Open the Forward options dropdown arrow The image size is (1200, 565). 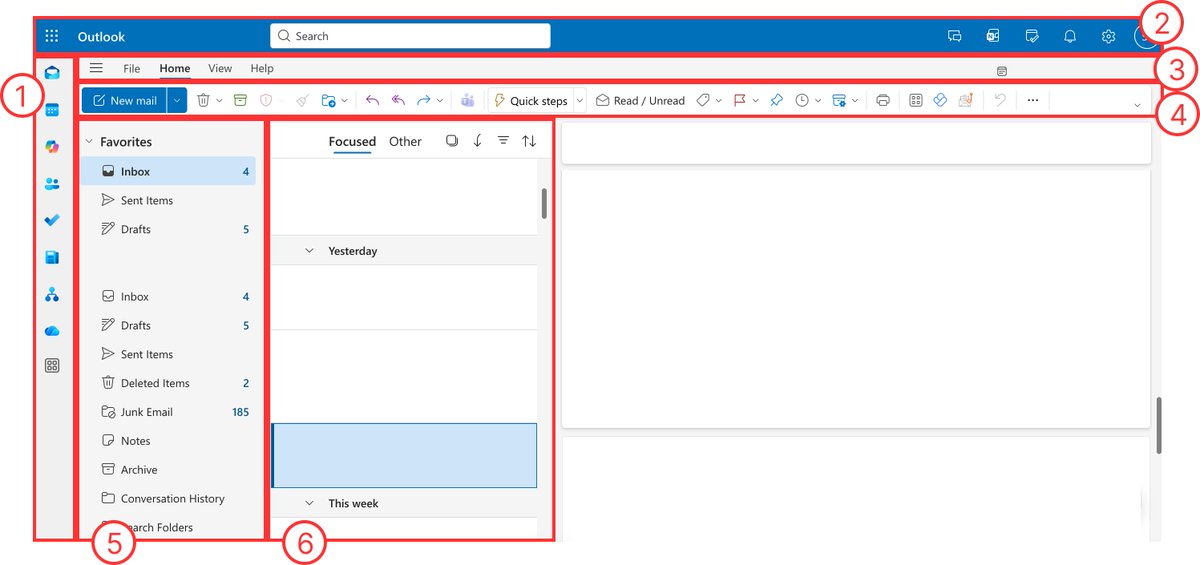(440, 101)
